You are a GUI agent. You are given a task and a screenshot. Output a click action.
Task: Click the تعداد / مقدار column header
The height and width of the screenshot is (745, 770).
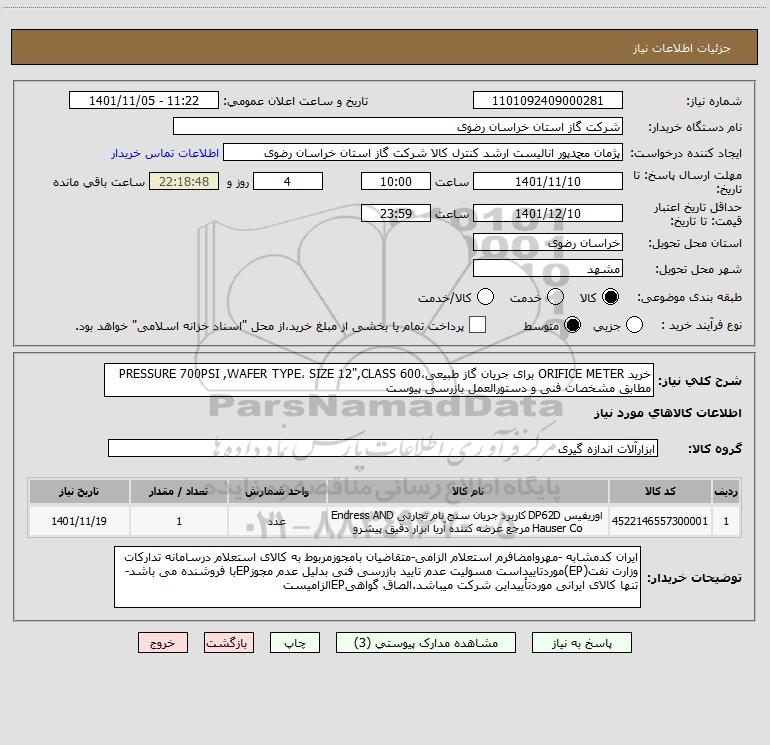179,491
